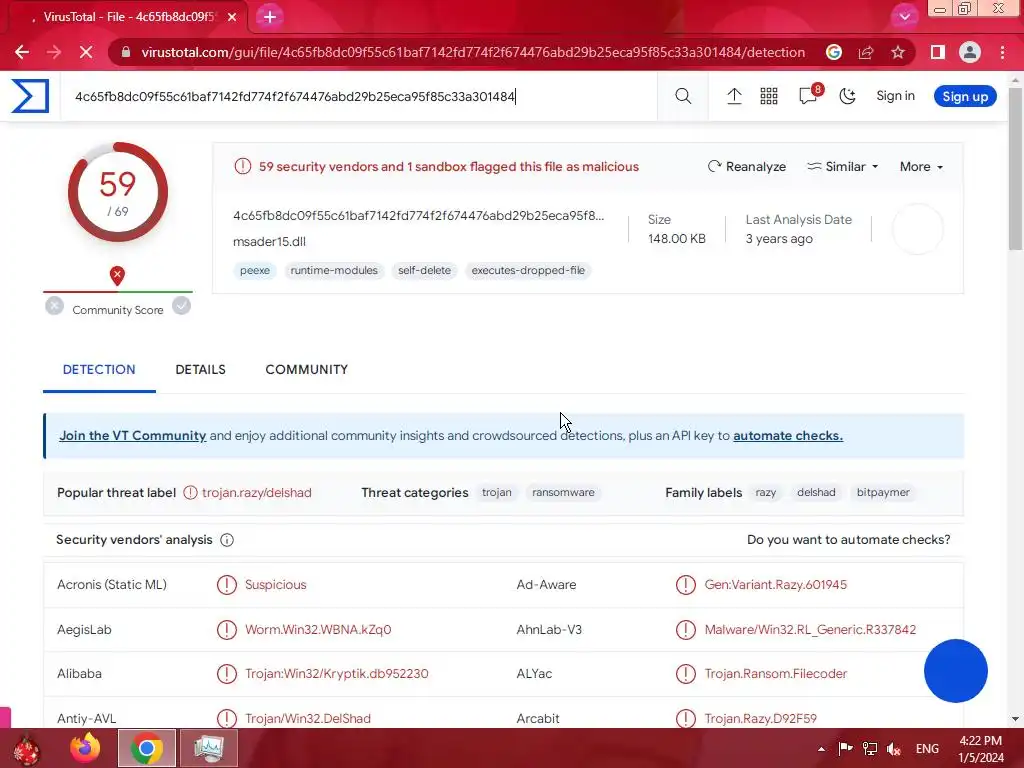The width and height of the screenshot is (1024, 768).
Task: Click the VirusTotal logo icon
Action: [30, 96]
